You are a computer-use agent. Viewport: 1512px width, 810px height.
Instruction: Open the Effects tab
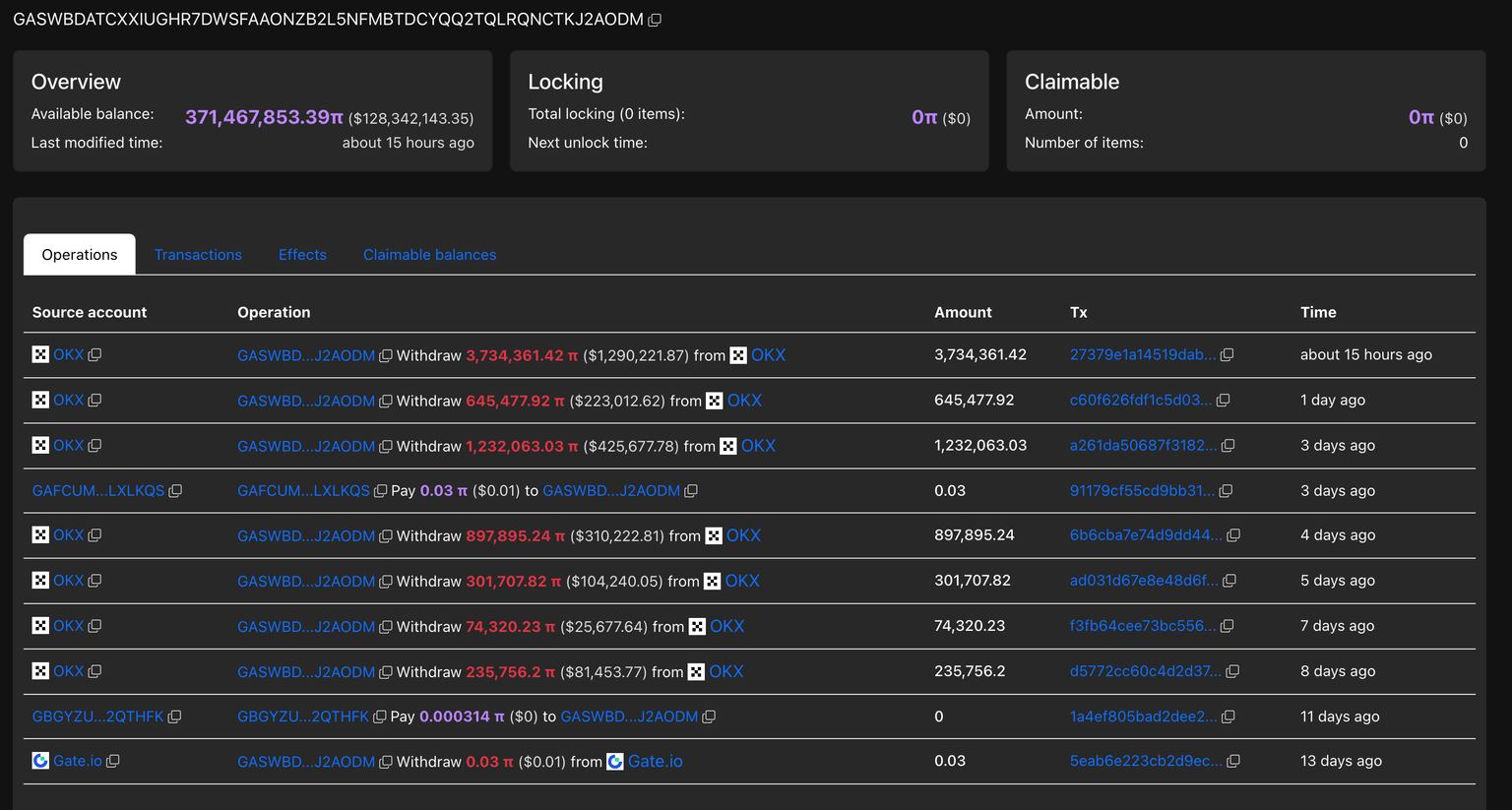pyautogui.click(x=302, y=255)
